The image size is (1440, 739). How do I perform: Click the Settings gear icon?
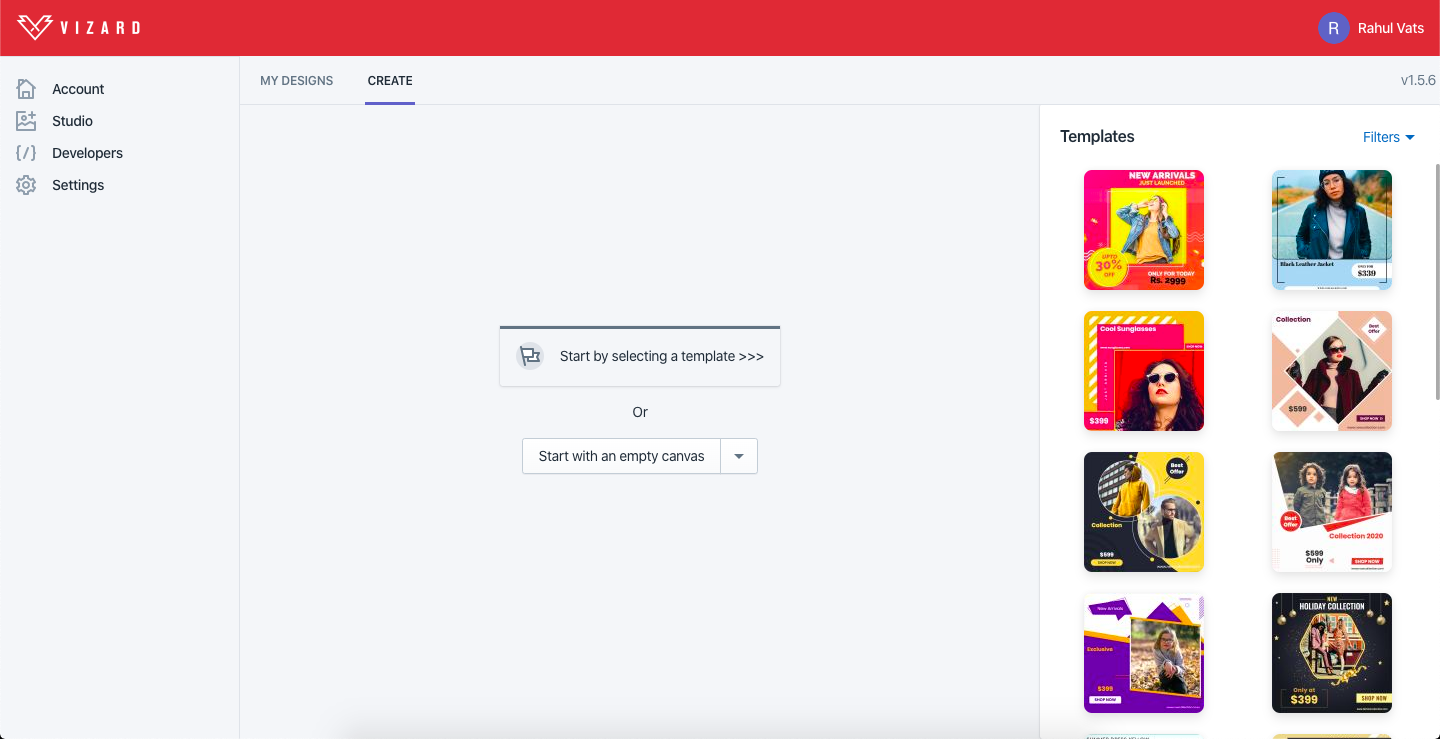click(x=26, y=185)
